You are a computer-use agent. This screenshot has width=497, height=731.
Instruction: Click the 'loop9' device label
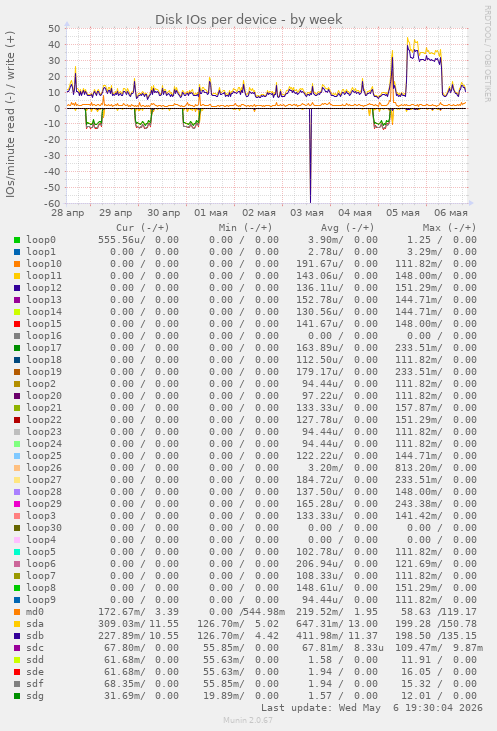click(x=41, y=600)
